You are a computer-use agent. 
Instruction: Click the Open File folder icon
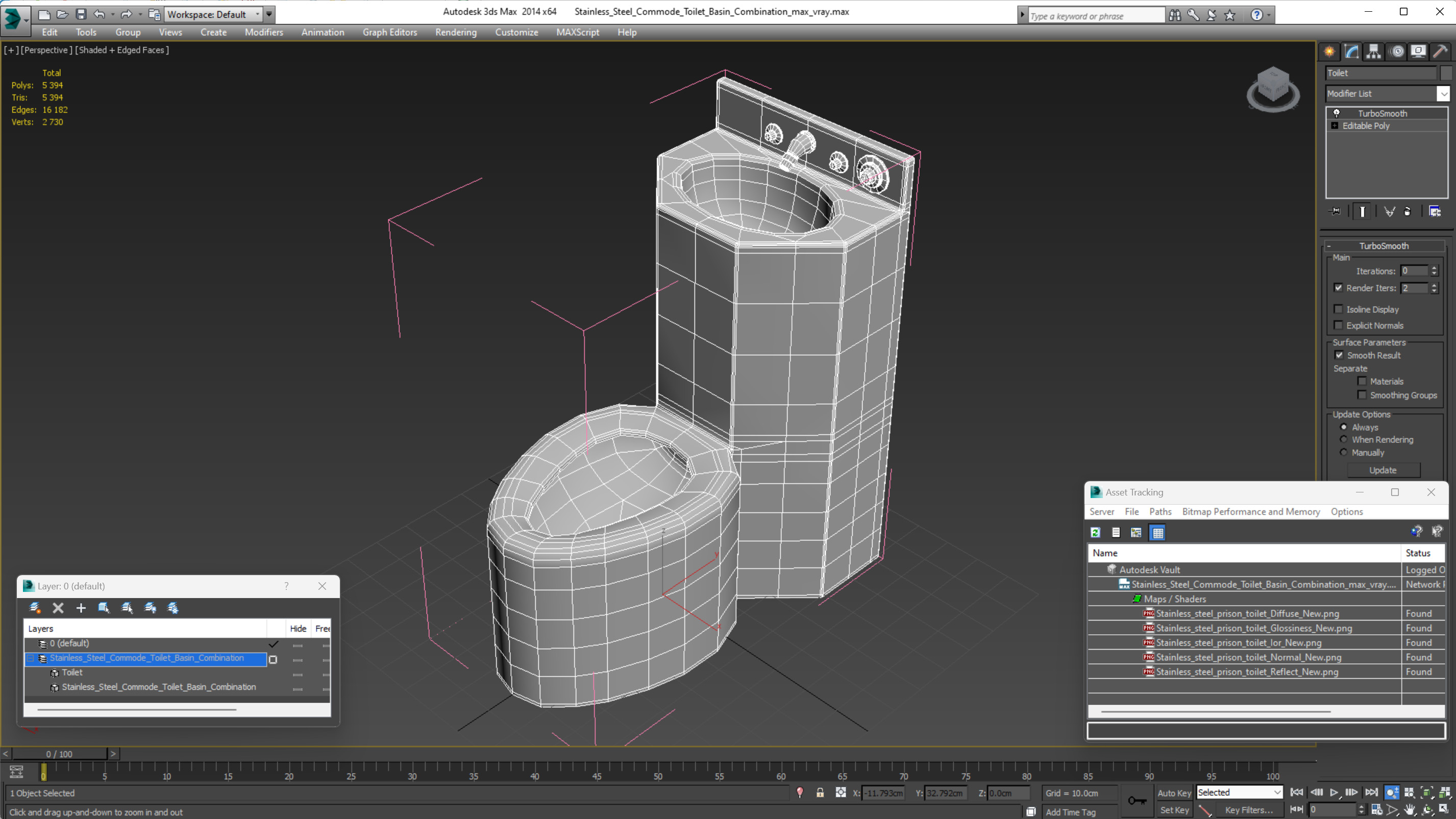pos(62,14)
